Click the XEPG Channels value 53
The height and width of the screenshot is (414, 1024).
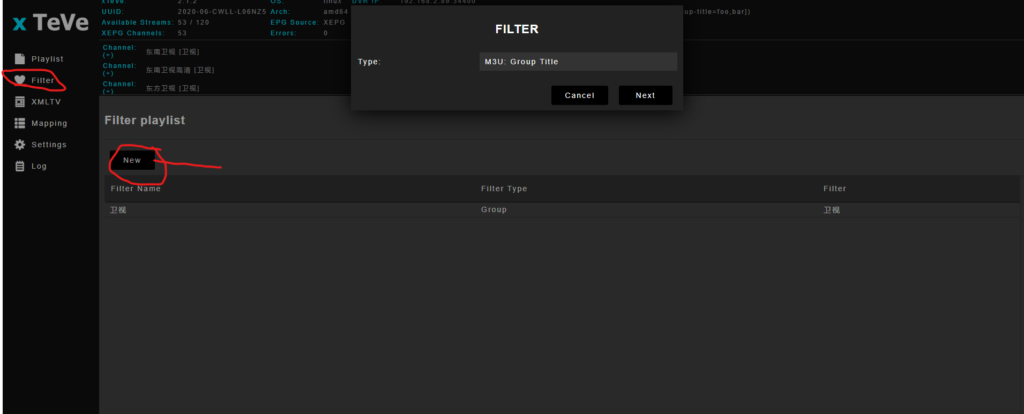(x=182, y=33)
